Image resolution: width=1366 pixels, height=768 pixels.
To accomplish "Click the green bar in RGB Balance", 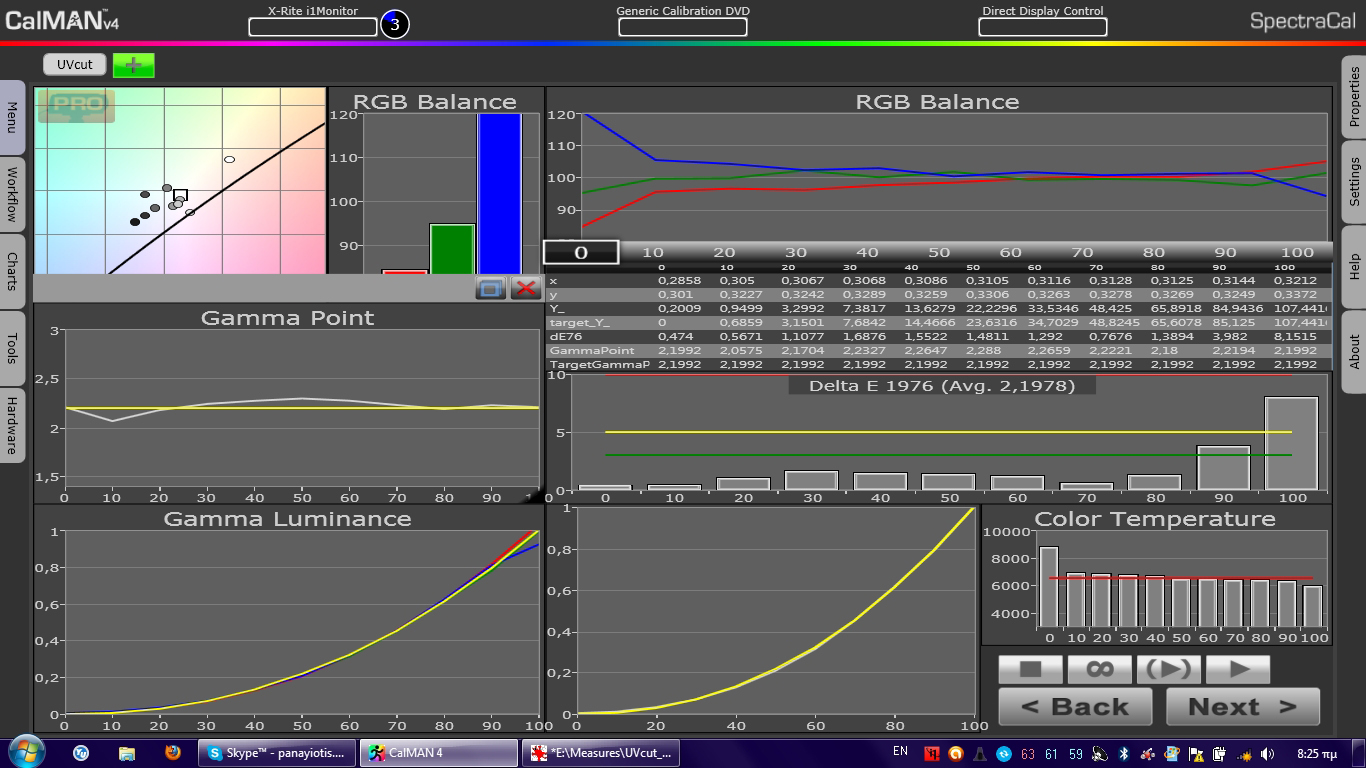I will click(x=452, y=248).
